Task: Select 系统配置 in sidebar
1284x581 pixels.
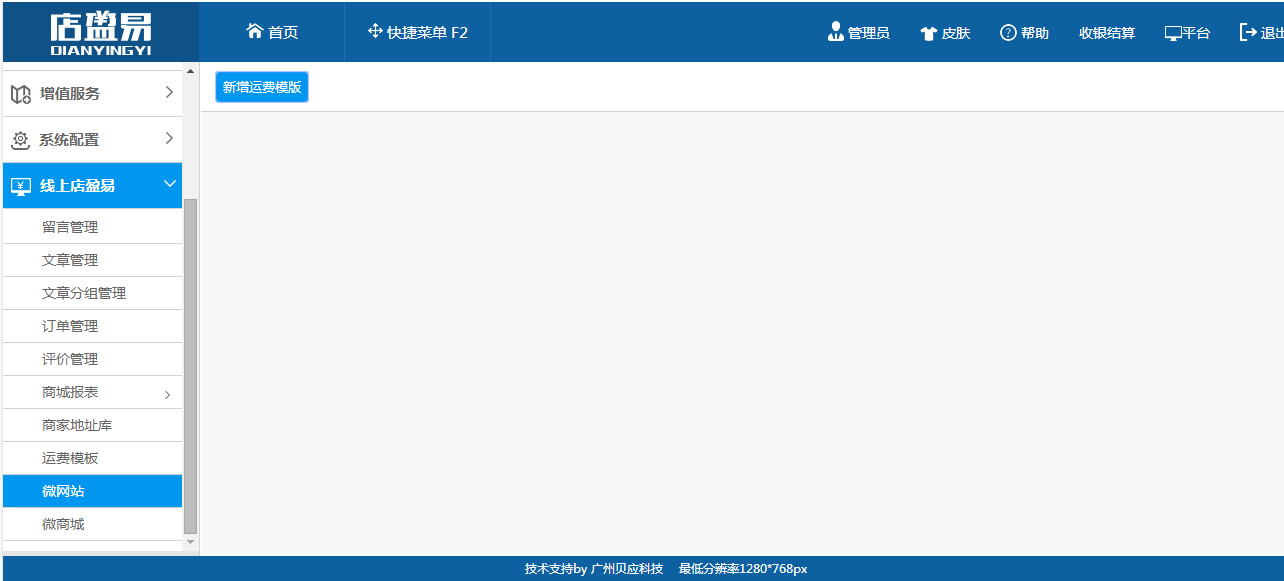Action: pos(93,140)
